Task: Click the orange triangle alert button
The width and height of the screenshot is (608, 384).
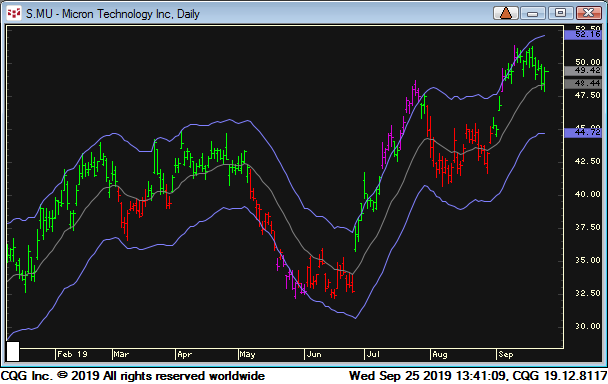Action: (x=506, y=13)
